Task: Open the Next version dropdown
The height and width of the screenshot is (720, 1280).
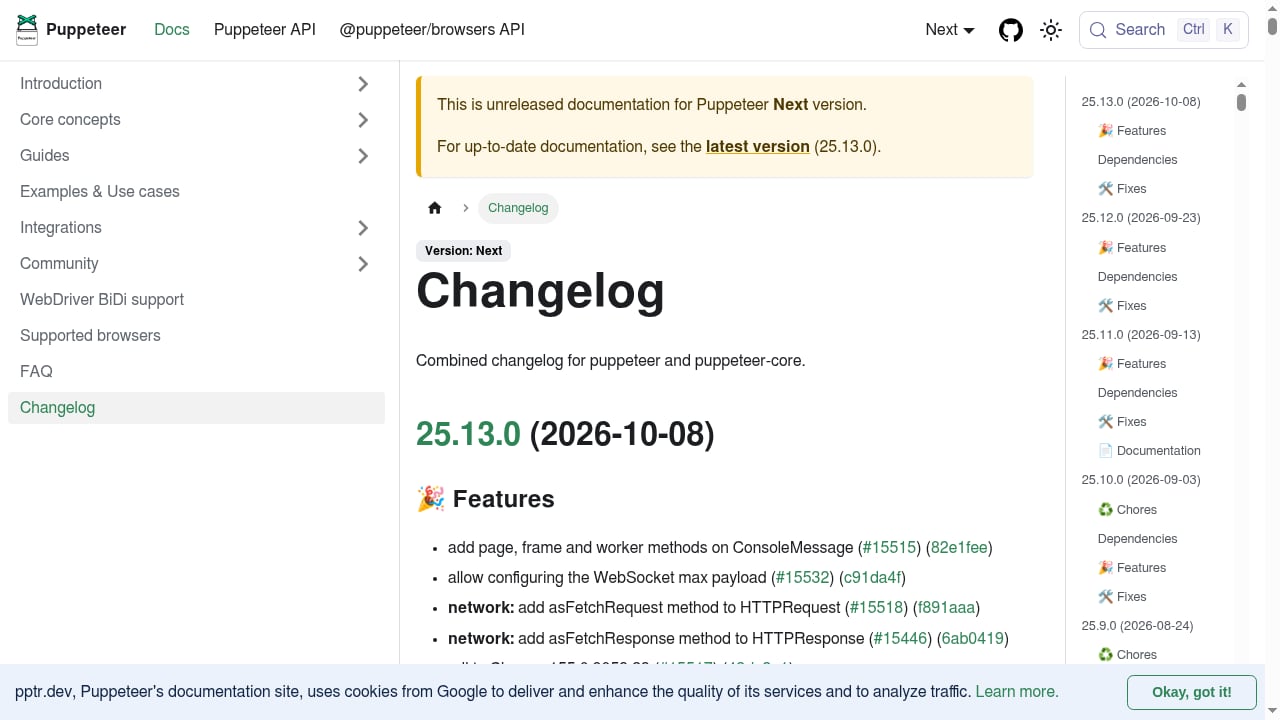Action: pyautogui.click(x=950, y=30)
